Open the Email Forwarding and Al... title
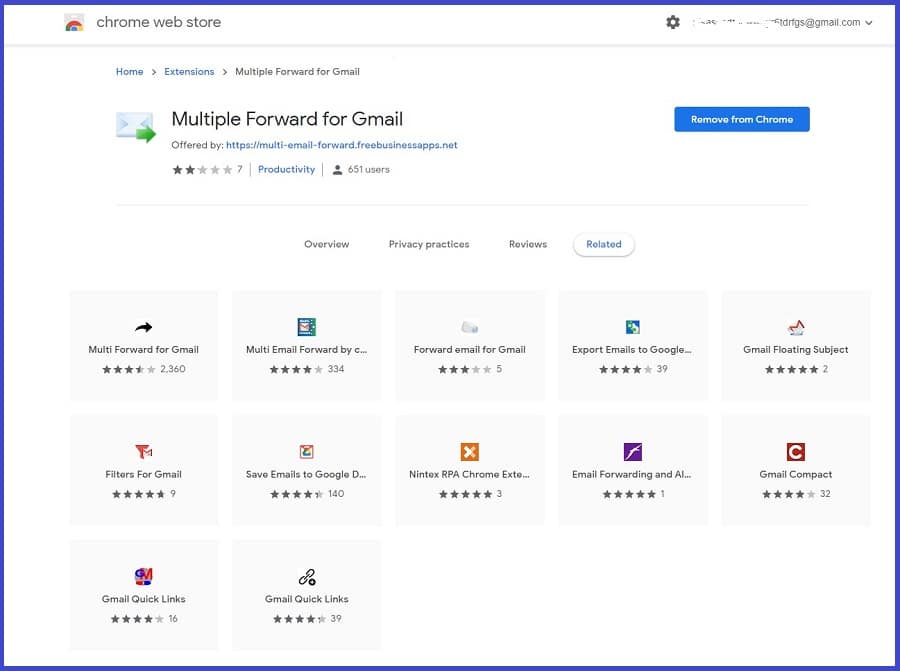 [x=631, y=474]
